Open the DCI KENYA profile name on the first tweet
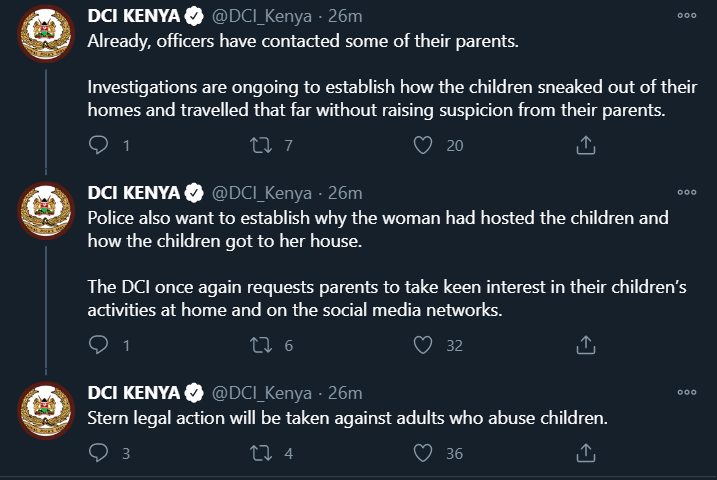Screen dimensions: 717x480 tap(134, 16)
